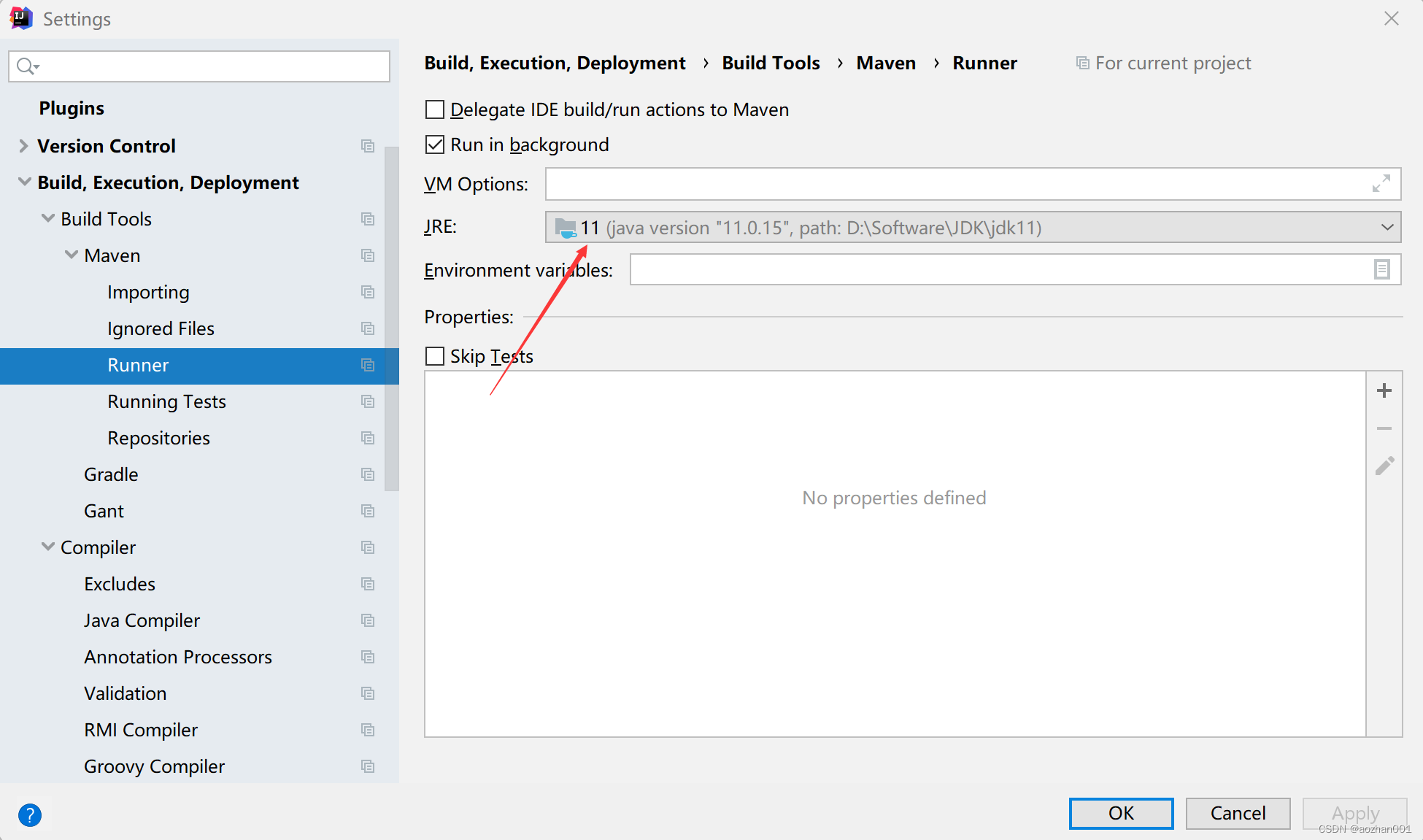
Task: Uncheck Run in background
Action: point(435,145)
